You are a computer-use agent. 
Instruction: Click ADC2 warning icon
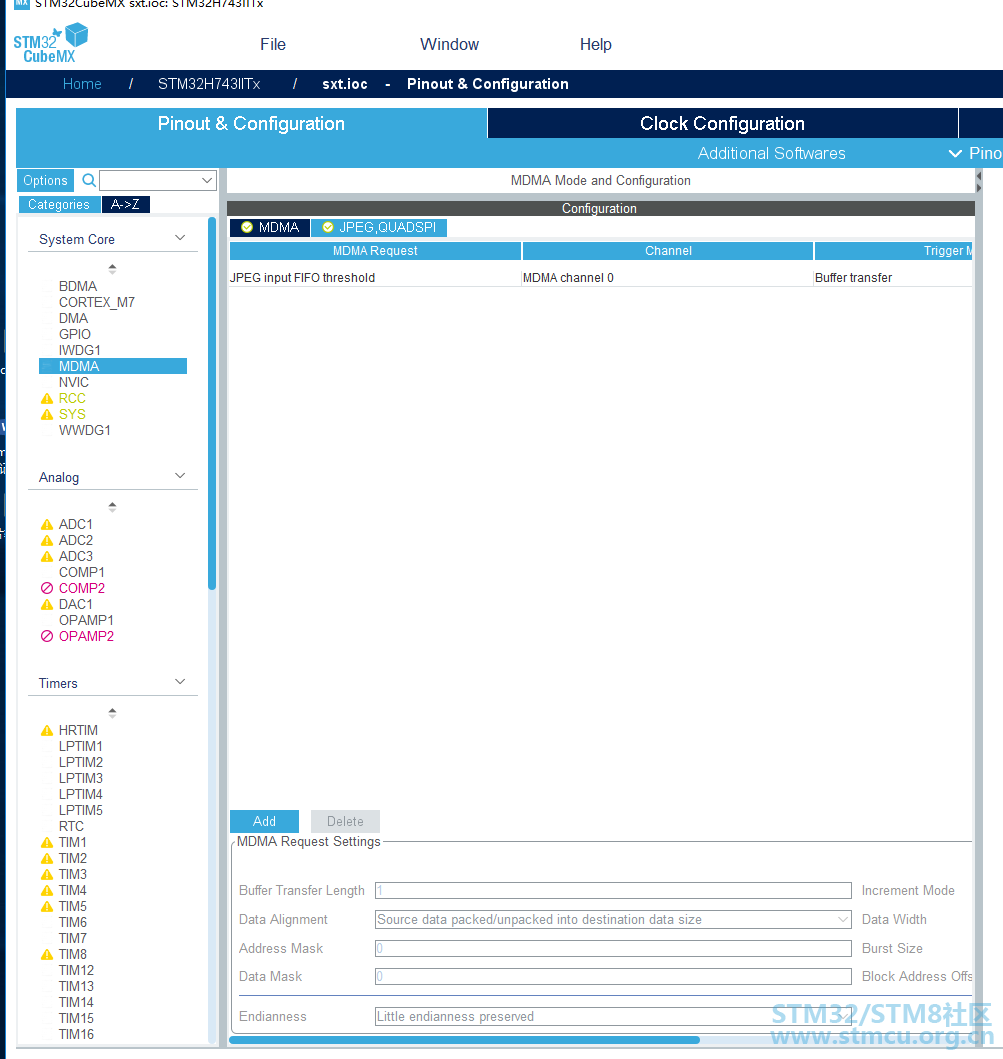tap(47, 541)
